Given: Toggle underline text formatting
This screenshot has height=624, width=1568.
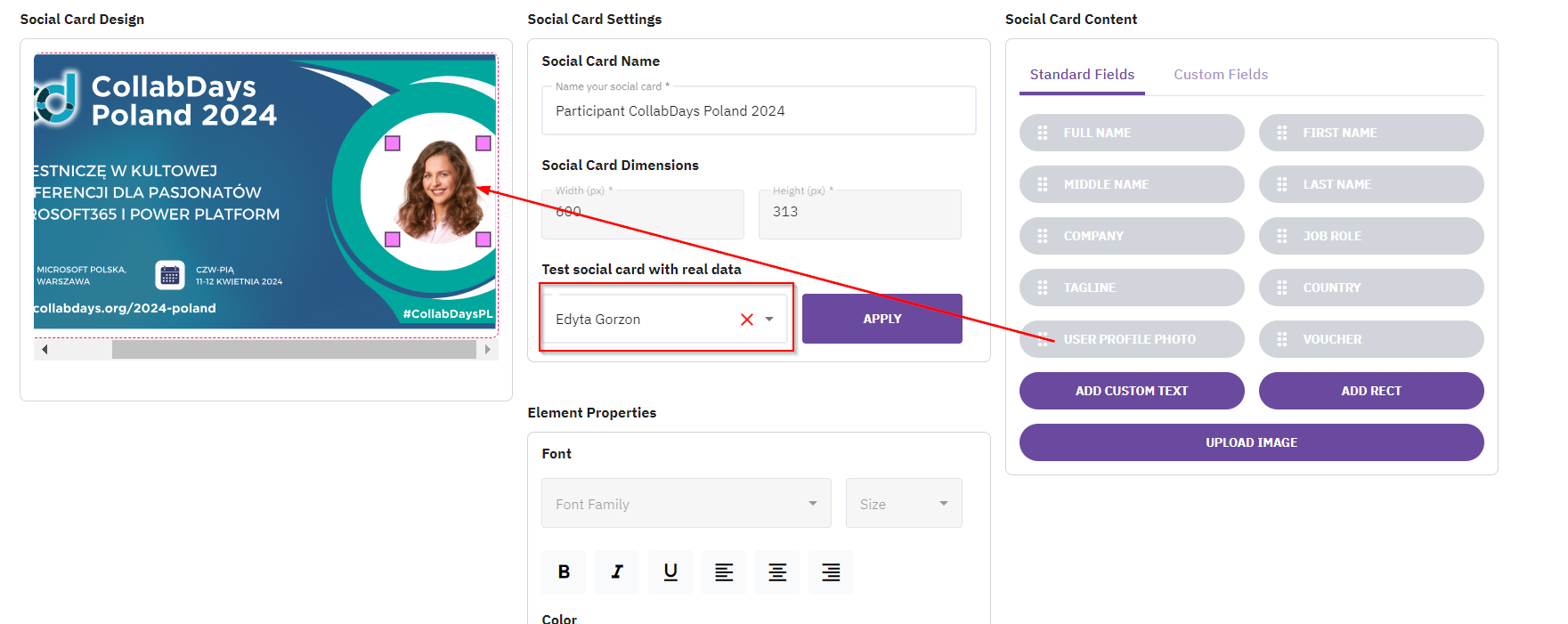Looking at the screenshot, I should click(x=670, y=571).
